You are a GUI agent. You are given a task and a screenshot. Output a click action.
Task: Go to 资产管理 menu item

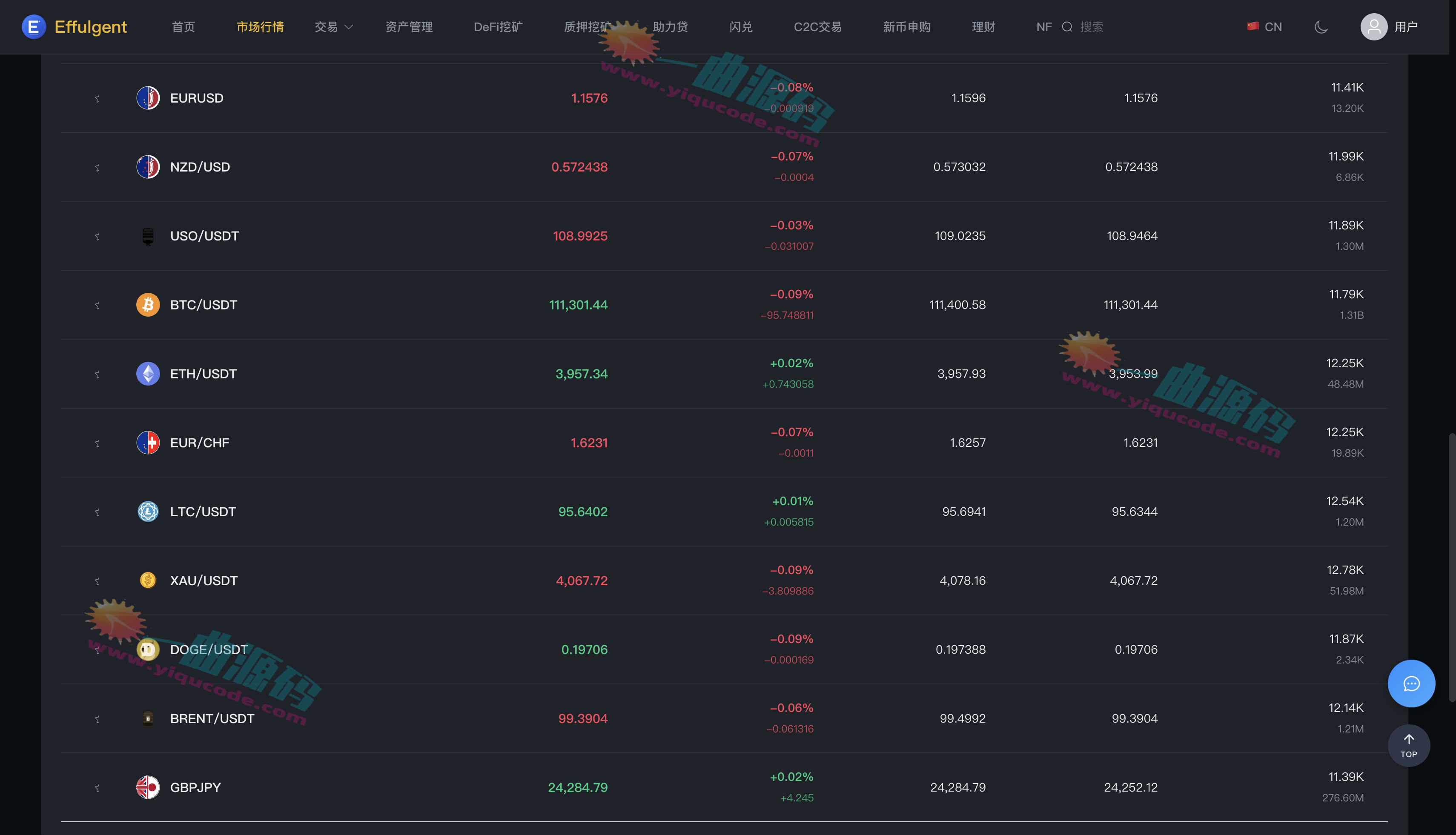click(x=409, y=27)
